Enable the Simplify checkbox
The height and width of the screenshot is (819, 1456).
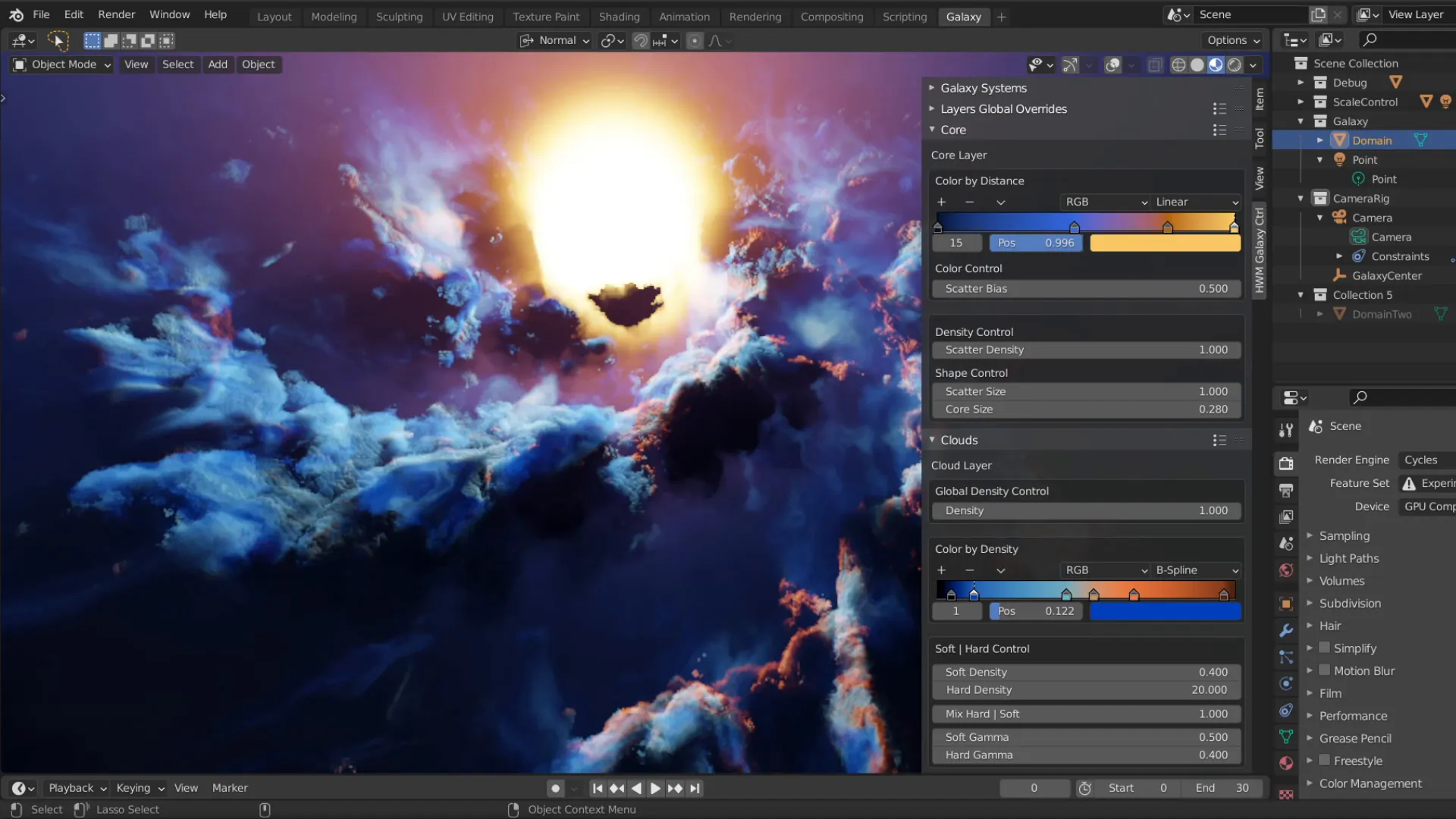coord(1325,648)
